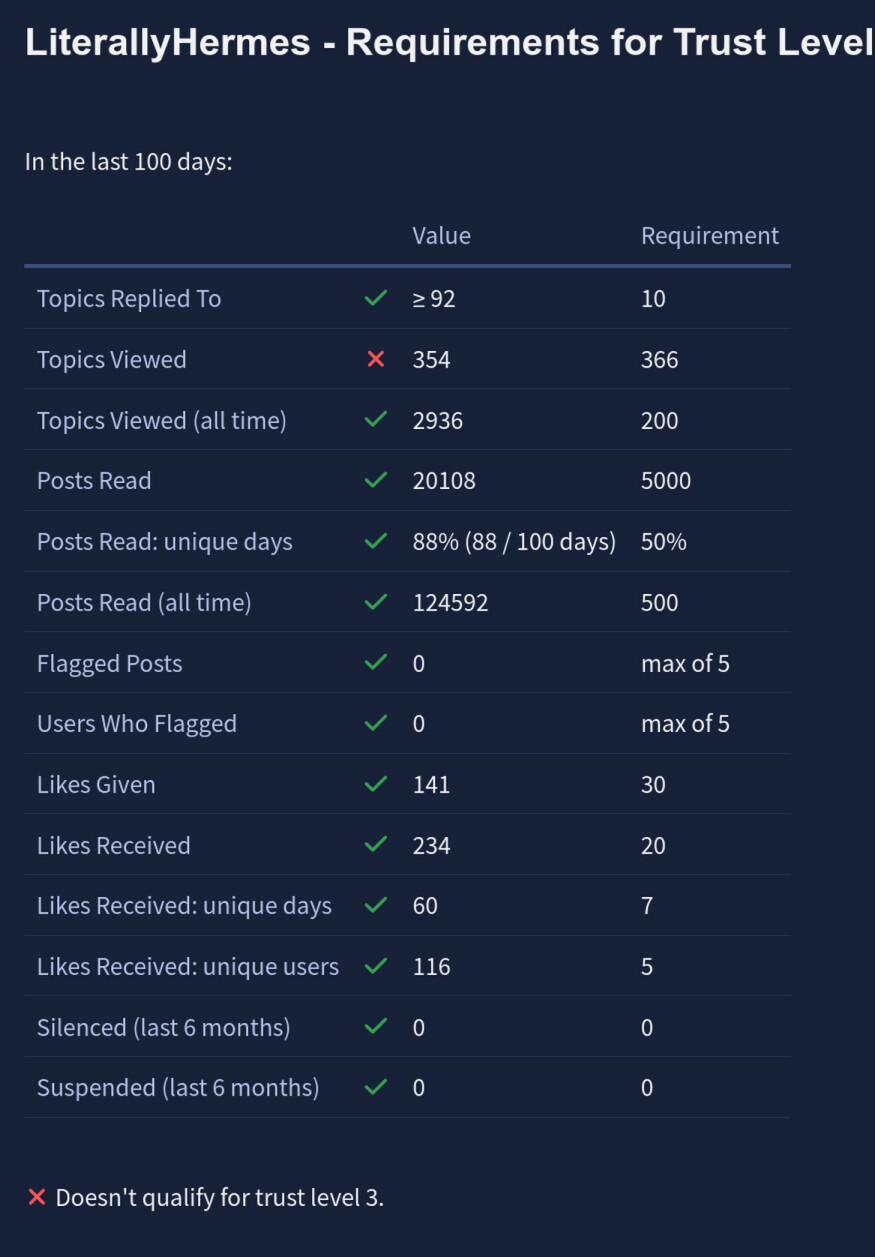
Task: Click the 88% (88 / 100 days) value
Action: pyautogui.click(x=514, y=542)
